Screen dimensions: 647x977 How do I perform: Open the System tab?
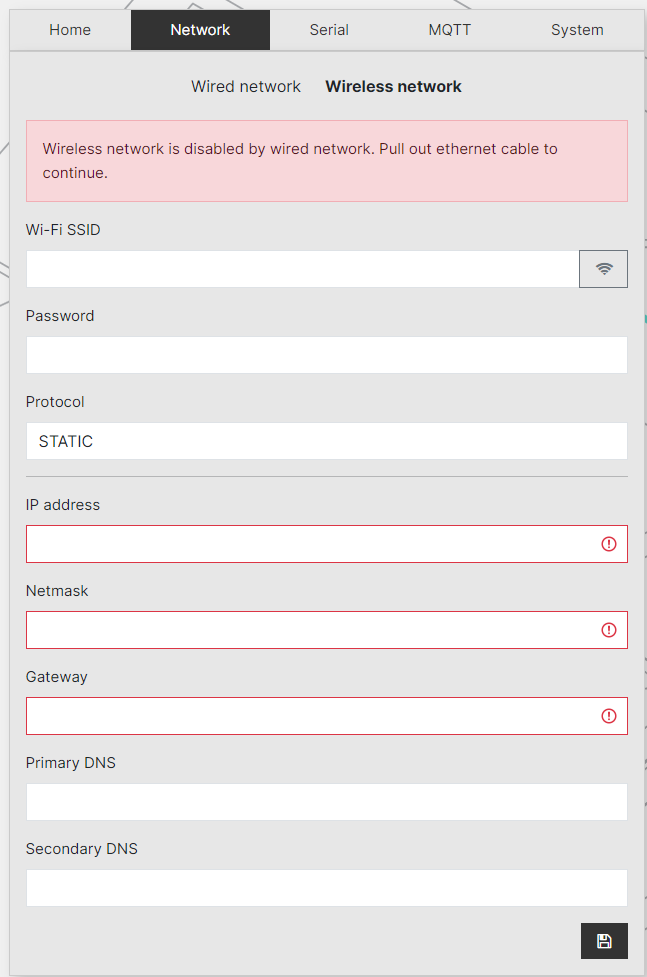coord(577,29)
